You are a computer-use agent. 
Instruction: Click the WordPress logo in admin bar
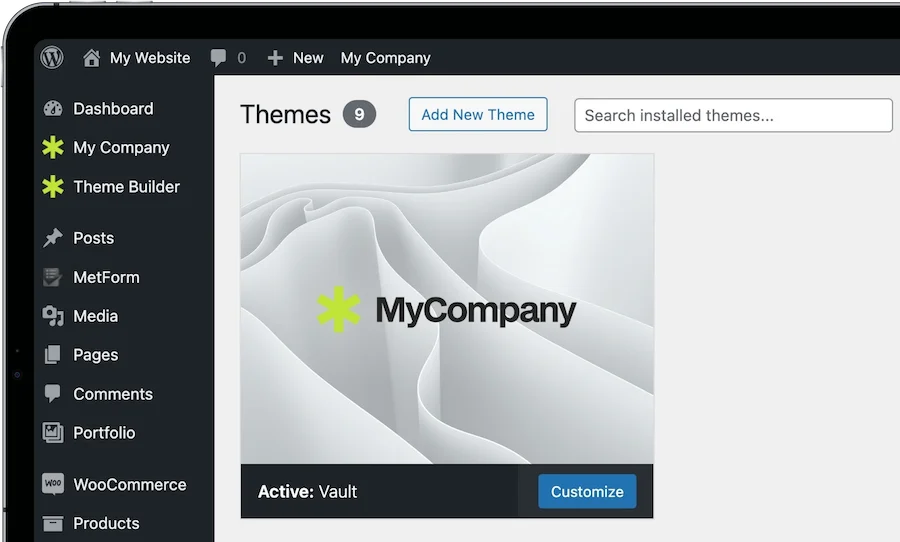(52, 57)
